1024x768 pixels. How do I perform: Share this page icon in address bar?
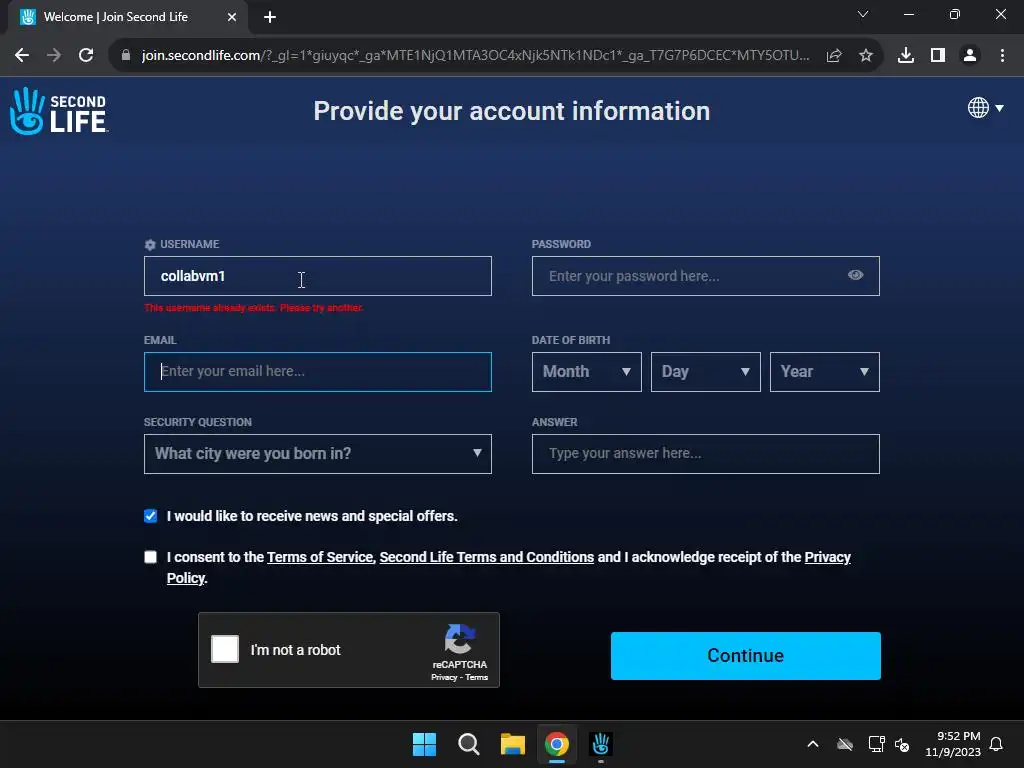point(834,56)
